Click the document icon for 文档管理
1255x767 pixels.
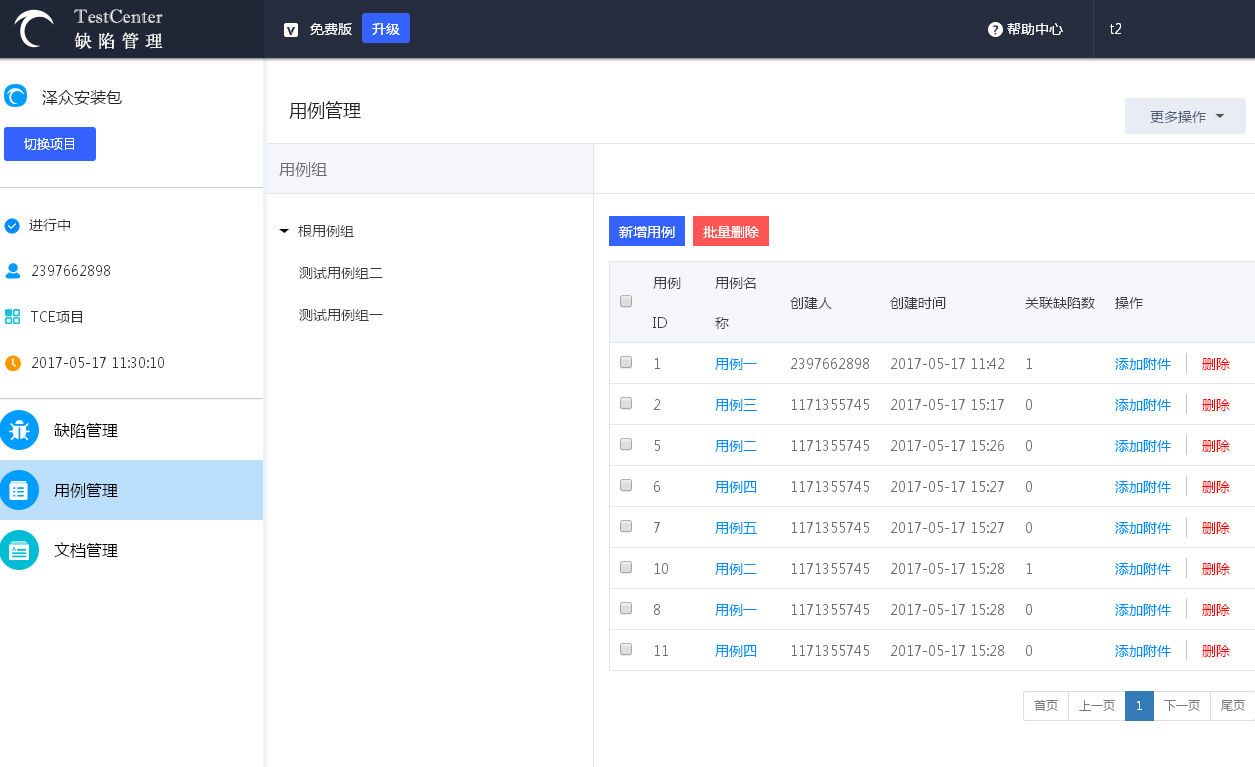[x=19, y=550]
